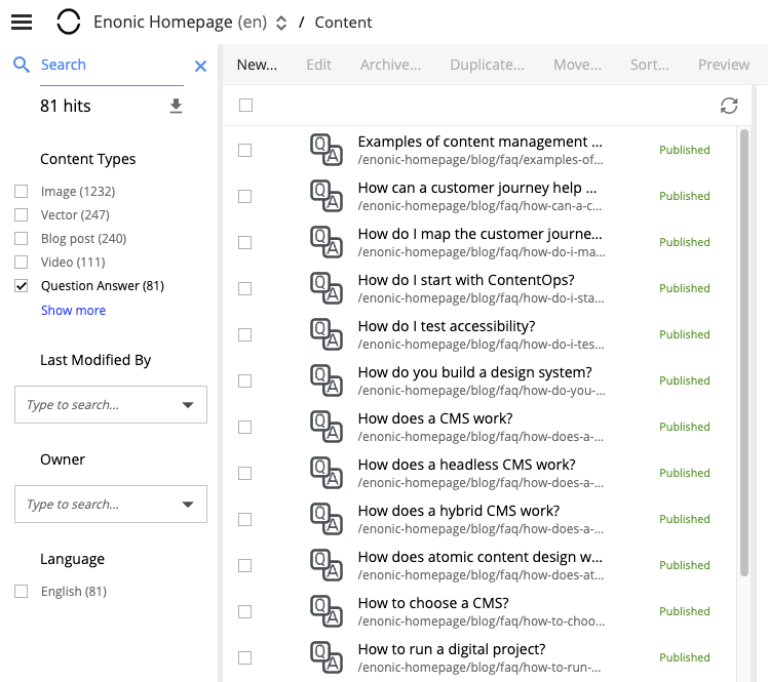Click Q&A icon for 'How does atomic content design'

pos(326,565)
